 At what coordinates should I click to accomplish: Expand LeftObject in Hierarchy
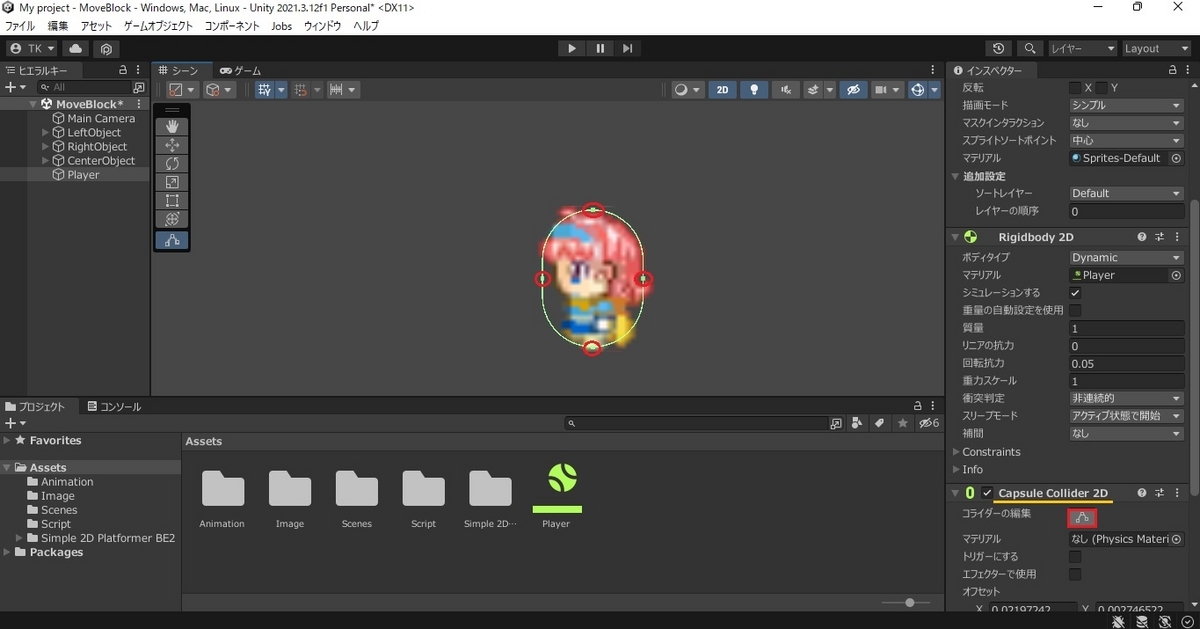(x=45, y=132)
